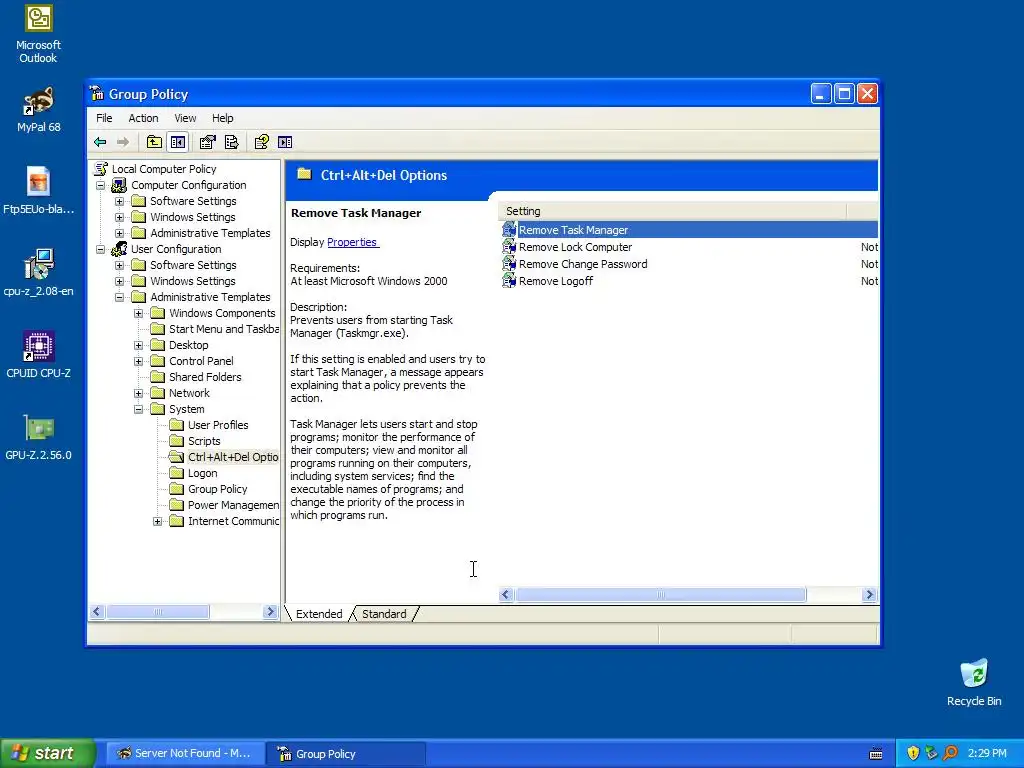Image resolution: width=1024 pixels, height=768 pixels.
Task: Click the orange magnifier tray icon
Action: [950, 753]
